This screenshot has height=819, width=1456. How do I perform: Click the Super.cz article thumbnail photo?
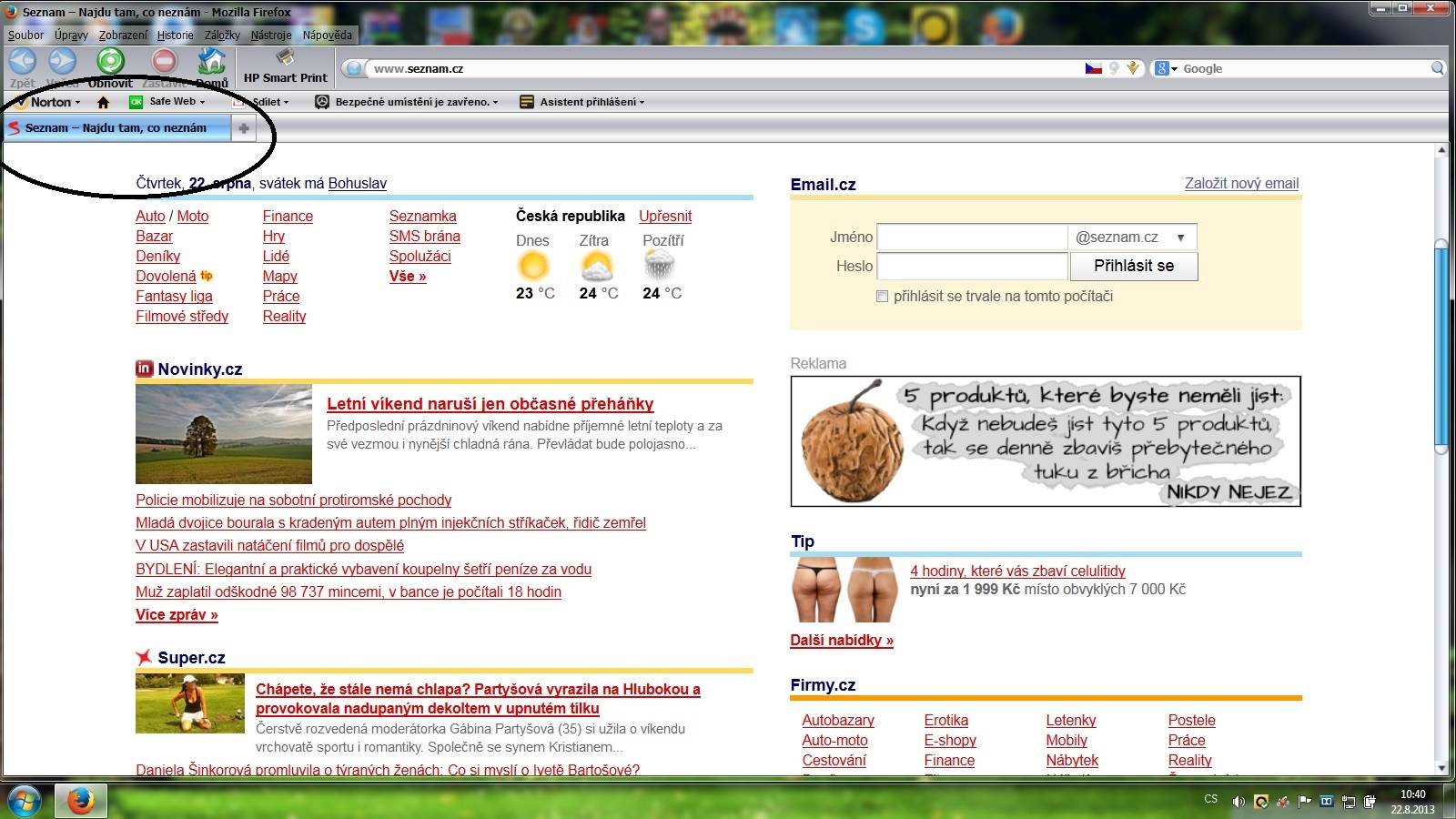(190, 703)
